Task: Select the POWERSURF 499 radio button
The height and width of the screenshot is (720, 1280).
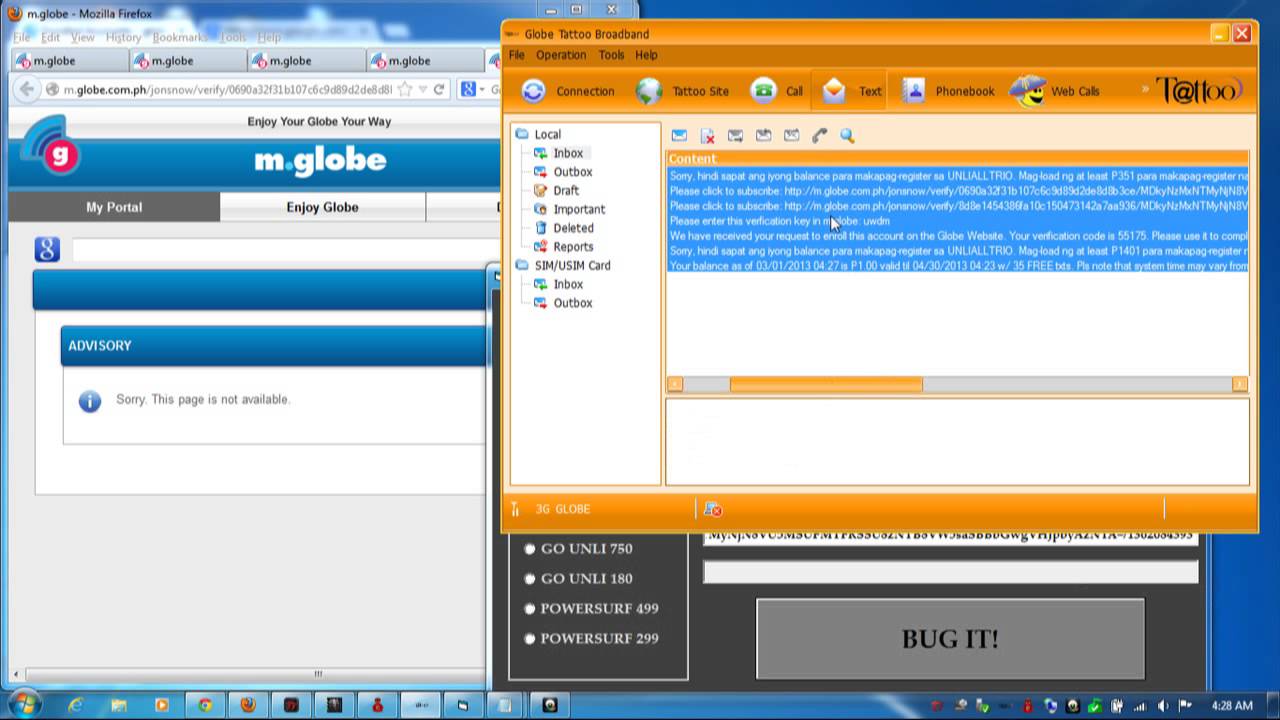Action: (530, 608)
